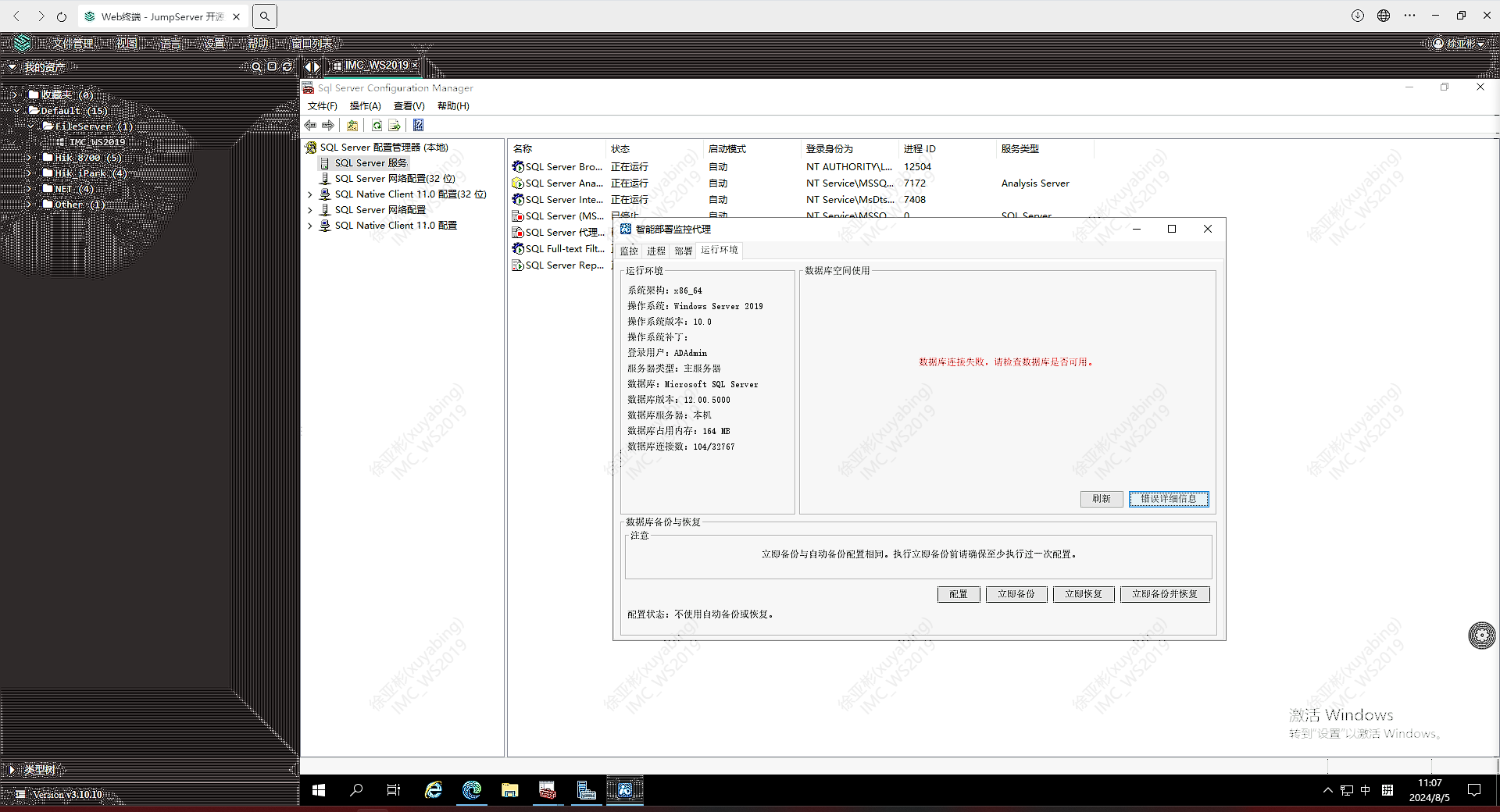
Task: Click the Export List toolbar icon
Action: click(x=395, y=126)
